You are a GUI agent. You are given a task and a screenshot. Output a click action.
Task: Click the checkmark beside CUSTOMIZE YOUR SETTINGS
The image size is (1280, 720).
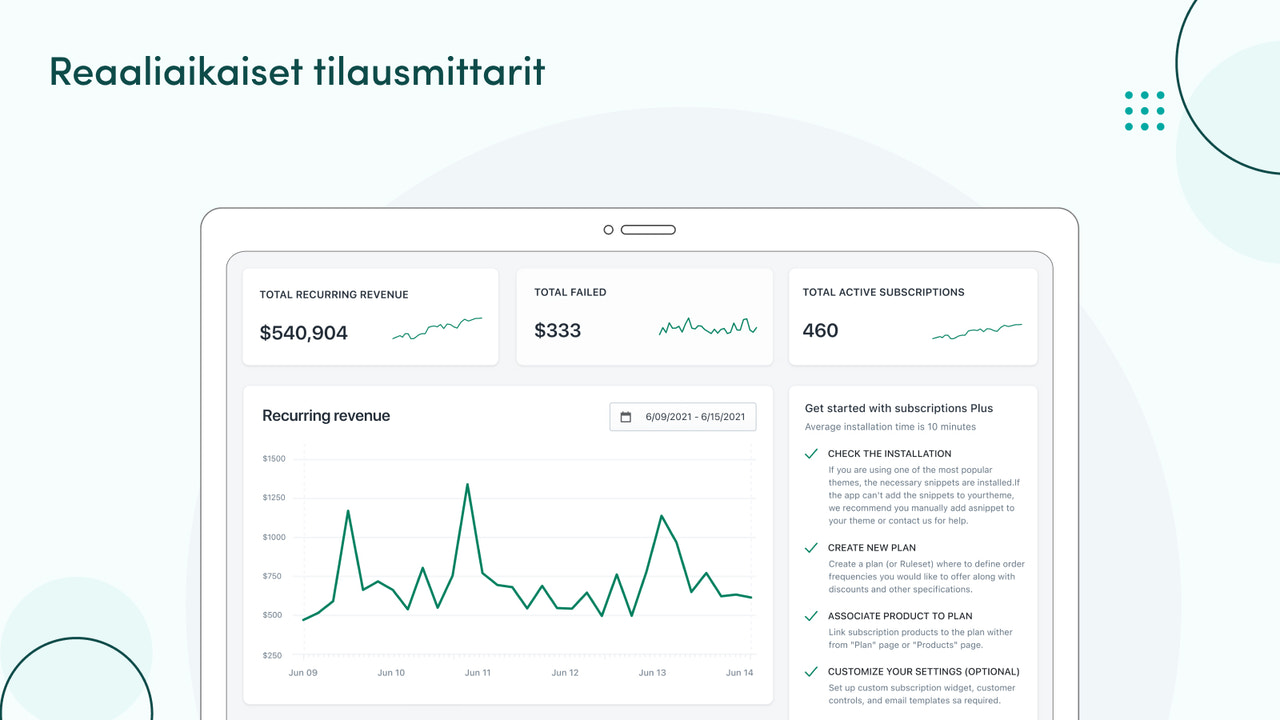(x=812, y=672)
